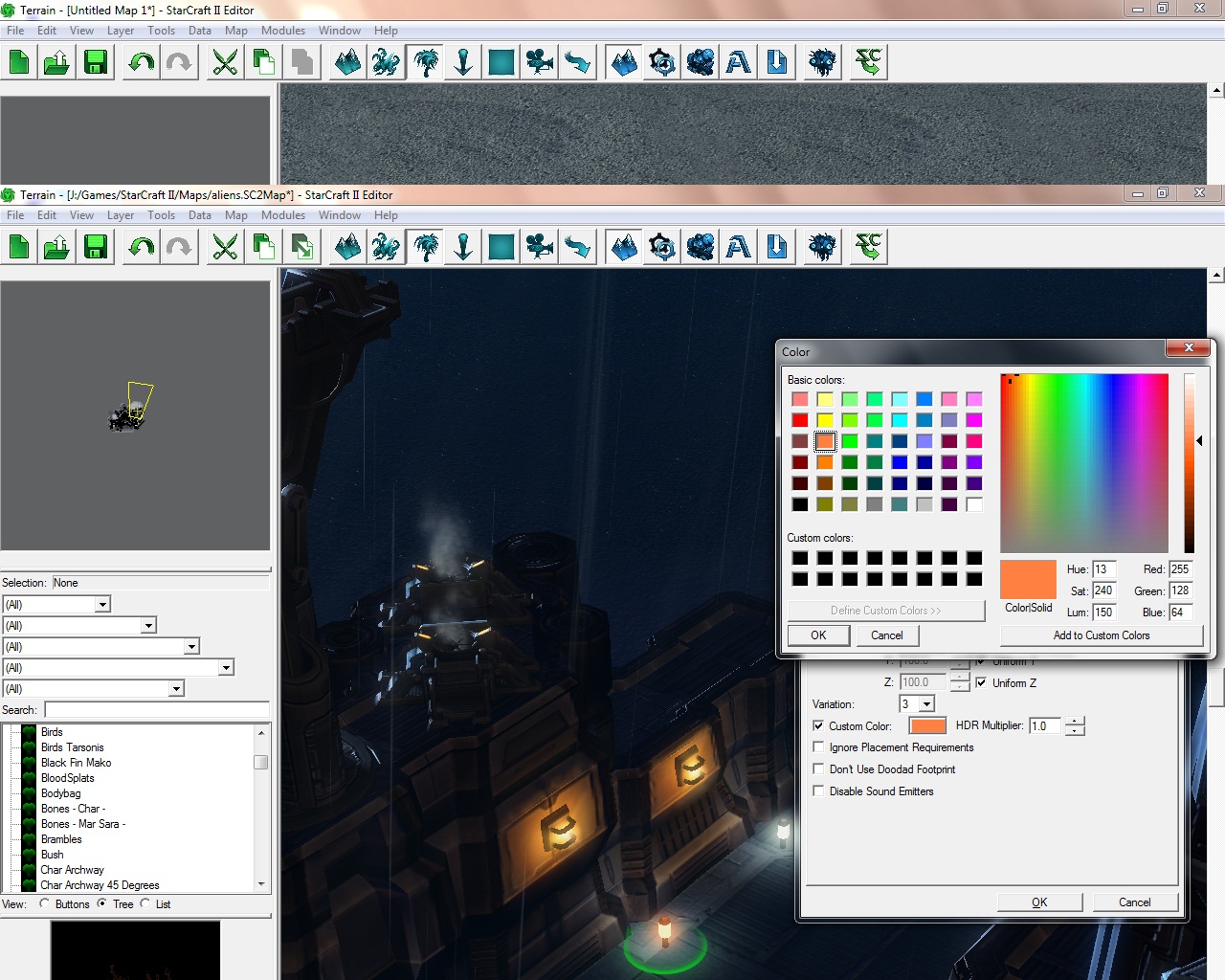Click Cancel in the Color dialog
The image size is (1225, 980).
(x=886, y=635)
